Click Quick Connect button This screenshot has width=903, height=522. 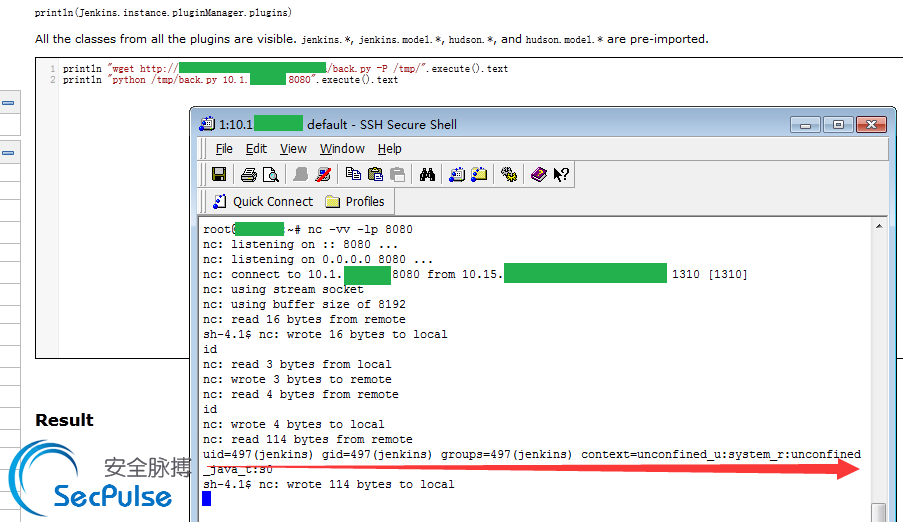pyautogui.click(x=263, y=202)
